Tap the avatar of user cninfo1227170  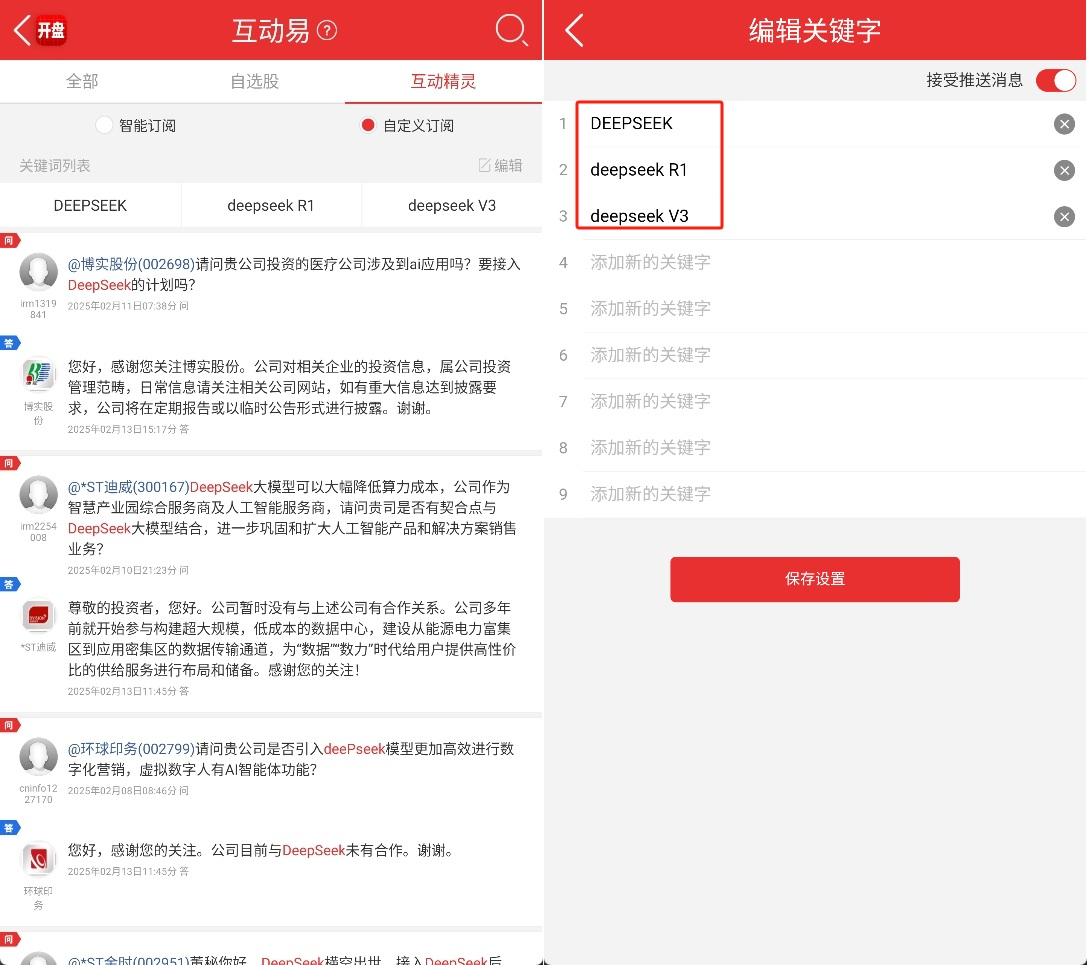pos(38,756)
